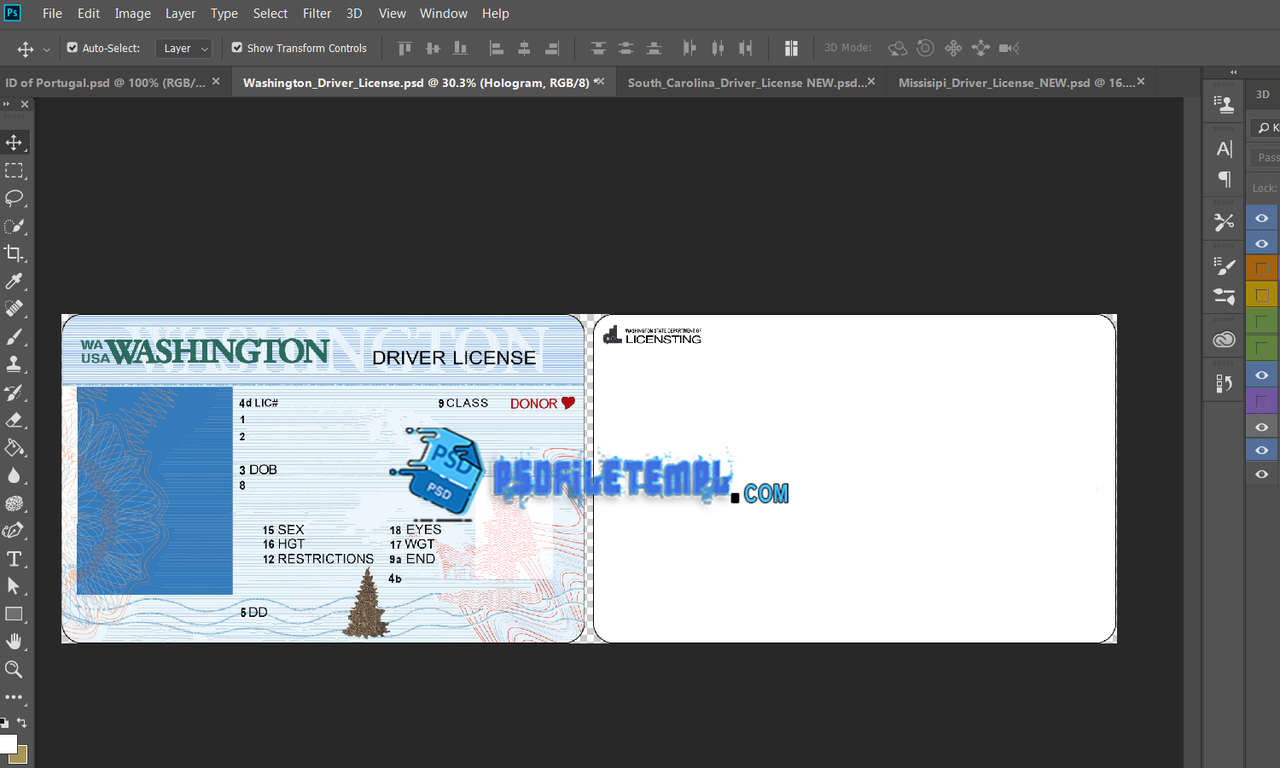Select the Pen tool
Screen dimensions: 1280x768
coord(14,531)
